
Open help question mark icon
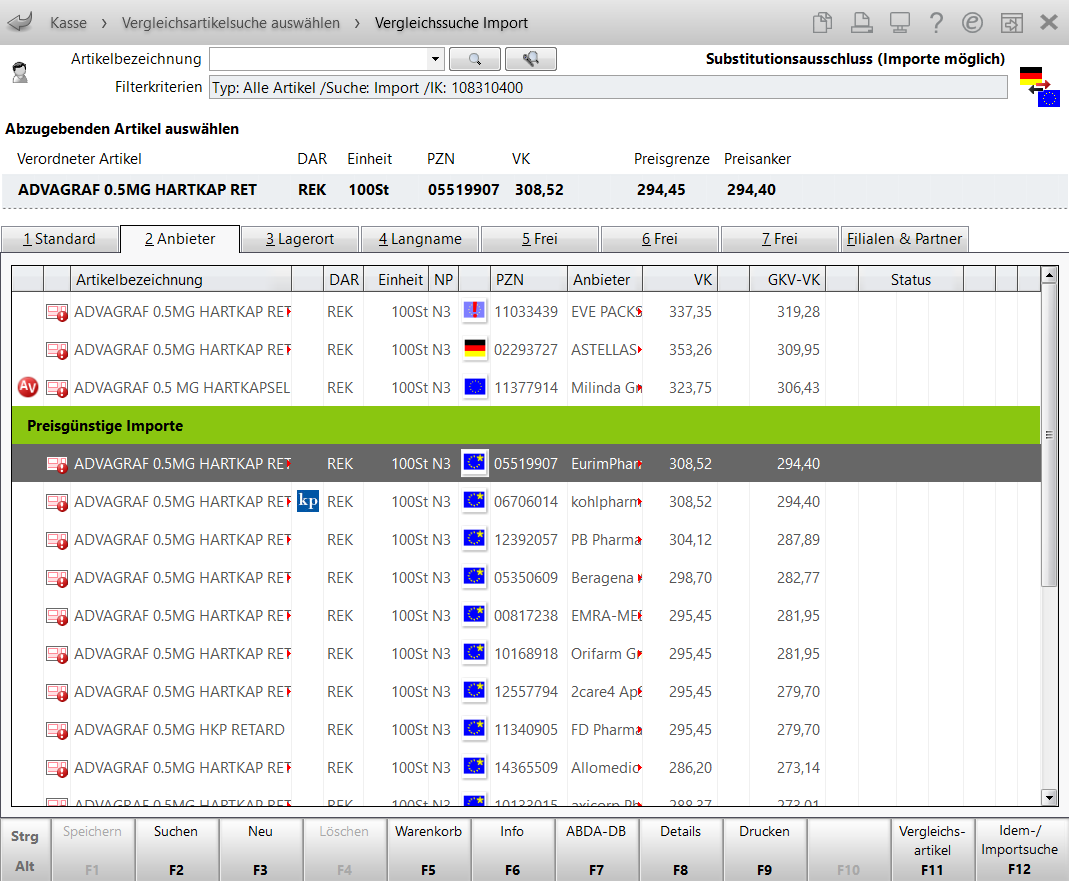point(936,23)
